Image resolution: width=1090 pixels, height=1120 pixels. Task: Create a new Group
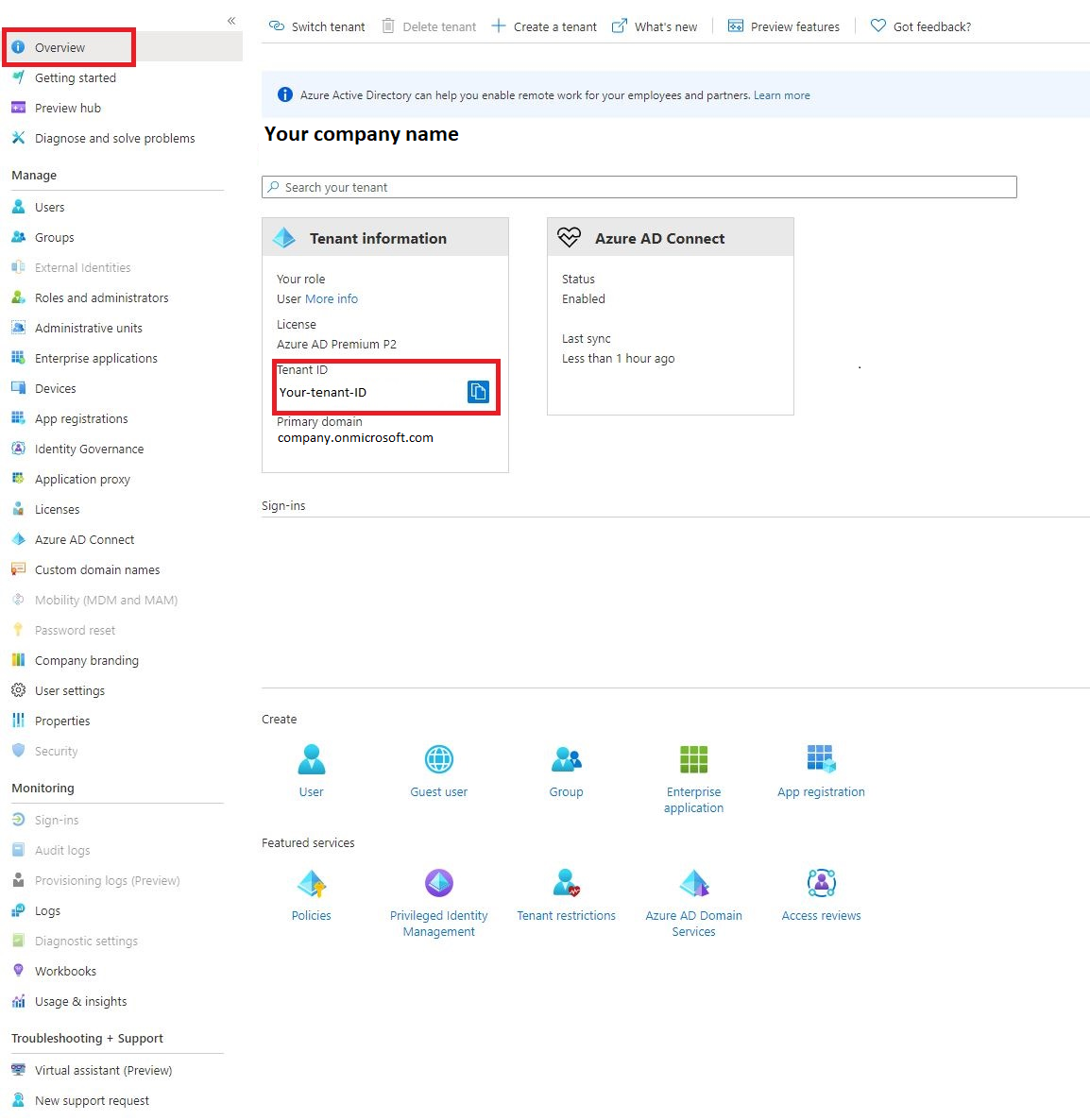[x=567, y=771]
